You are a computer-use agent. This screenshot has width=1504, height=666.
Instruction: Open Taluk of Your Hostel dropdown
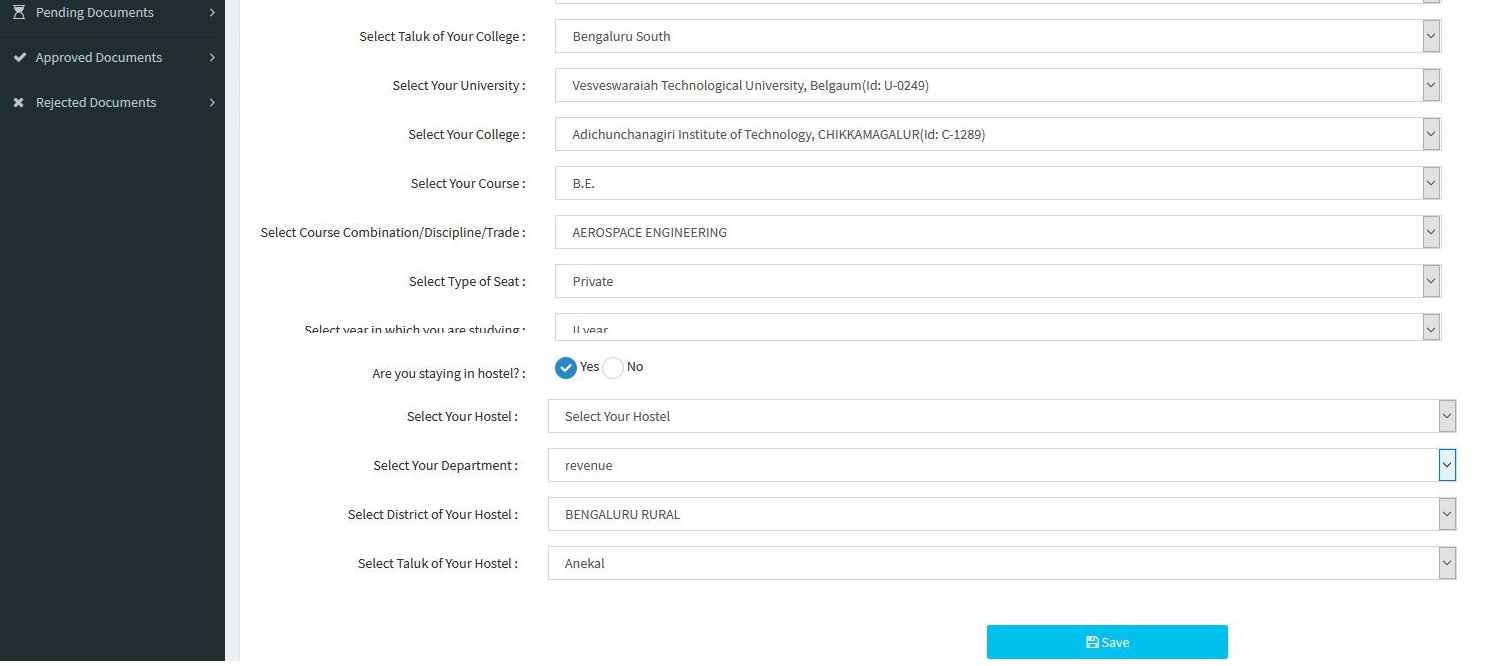pos(1002,563)
